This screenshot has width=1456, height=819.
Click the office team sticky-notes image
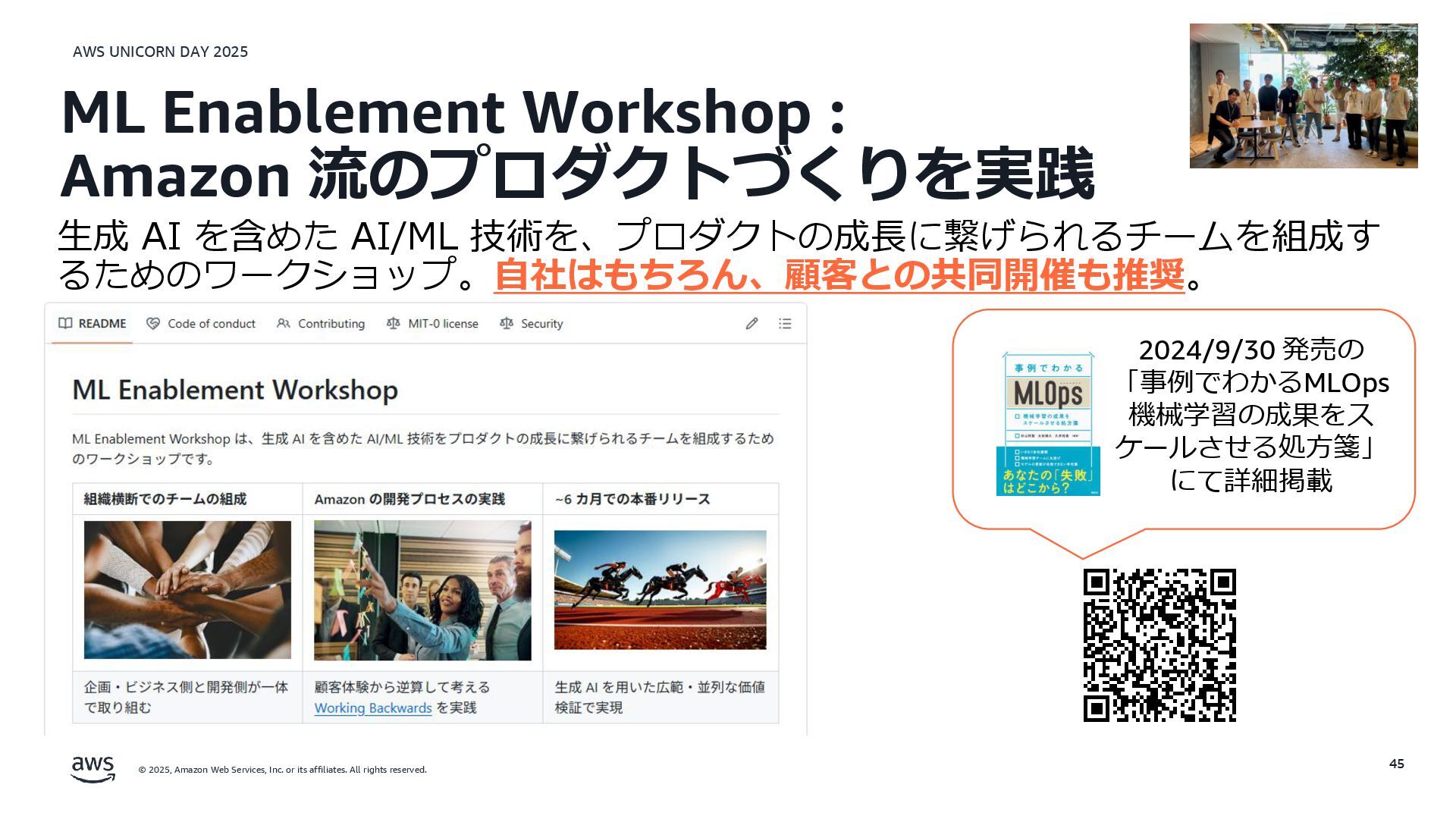[422, 590]
